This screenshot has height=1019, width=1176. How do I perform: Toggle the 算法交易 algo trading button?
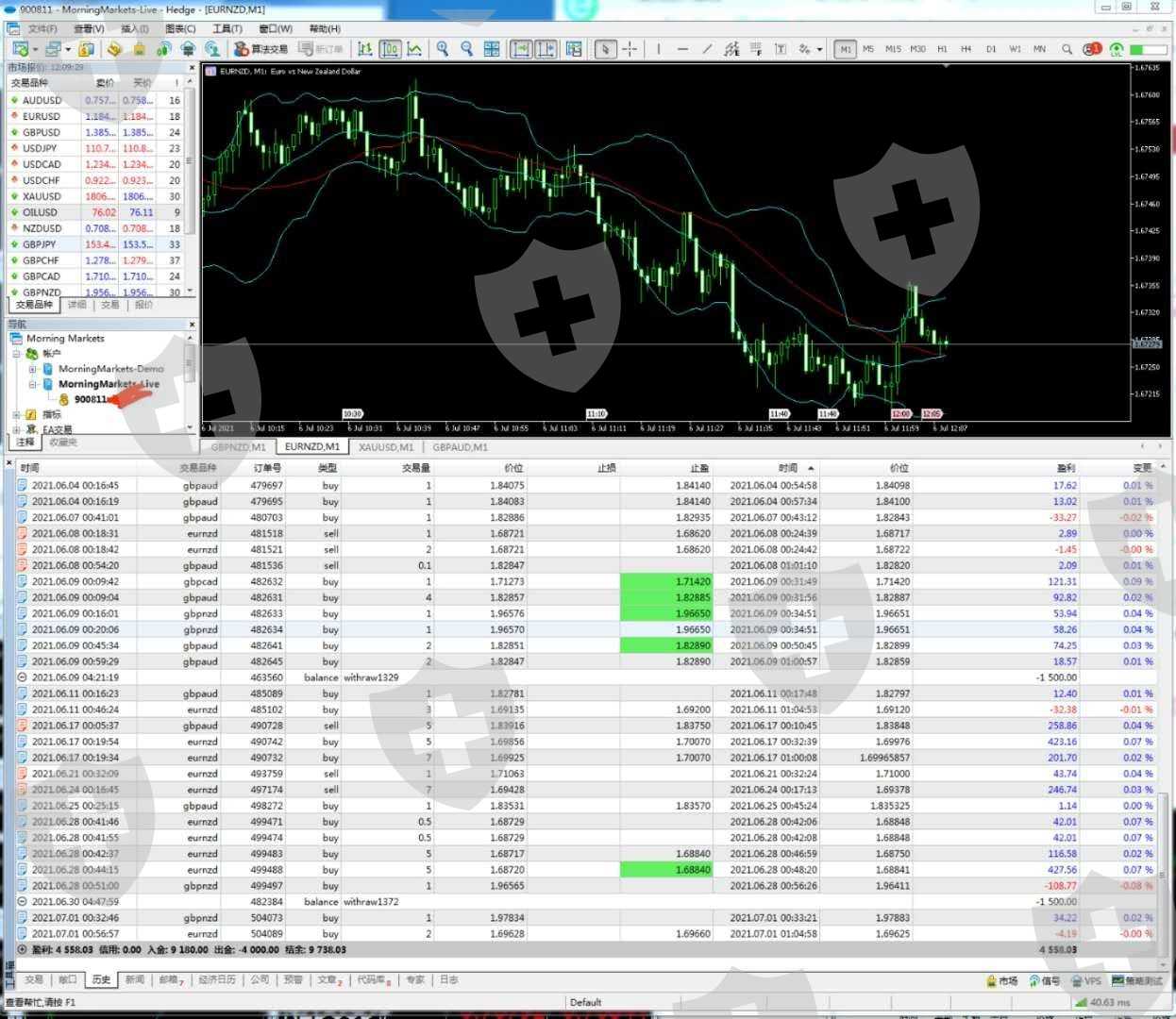261,49
